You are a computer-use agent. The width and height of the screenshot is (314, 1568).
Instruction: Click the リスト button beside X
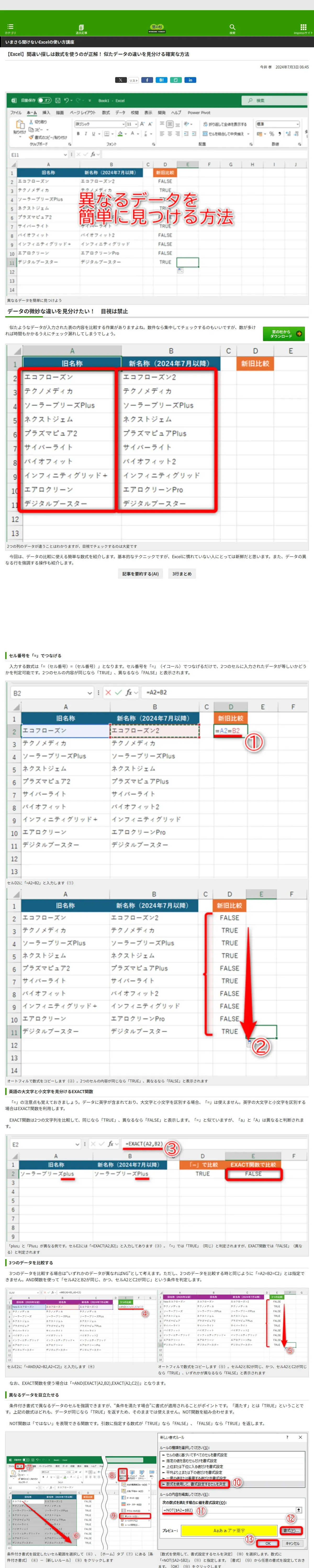pos(133,80)
